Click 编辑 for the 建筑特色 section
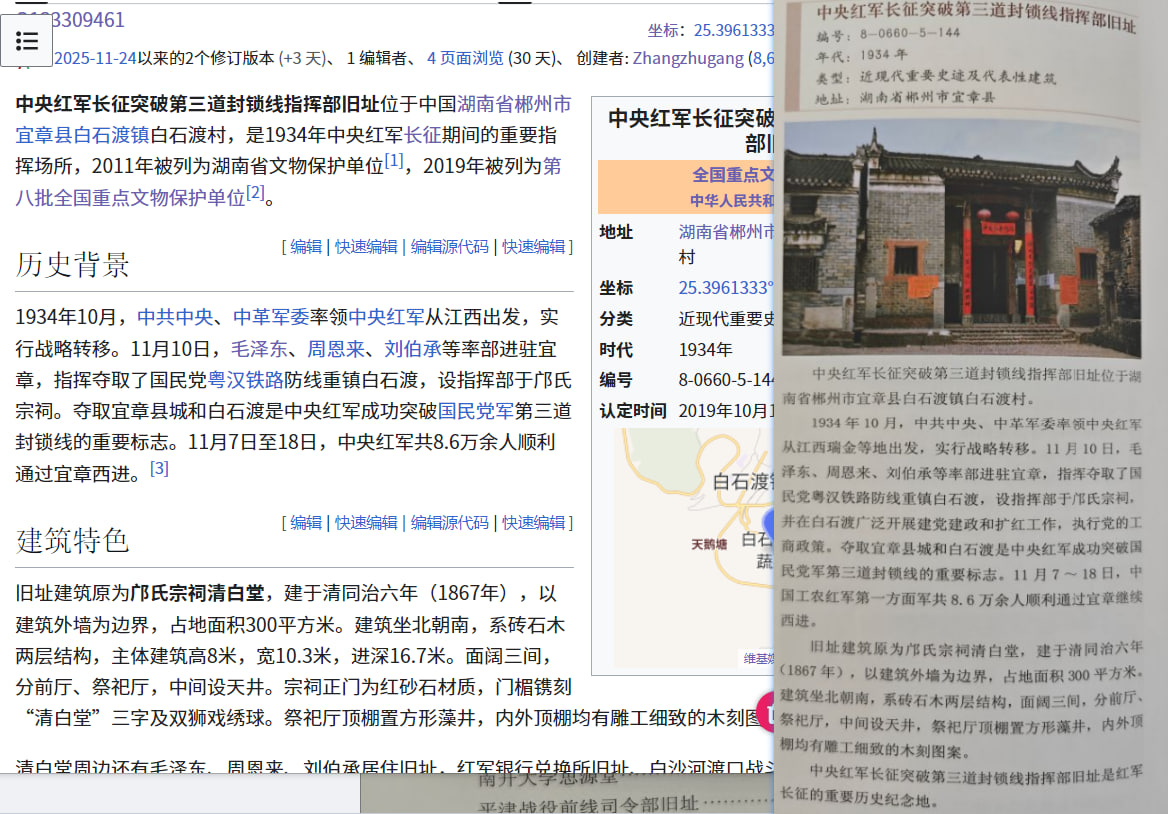1168x814 pixels. coord(306,522)
